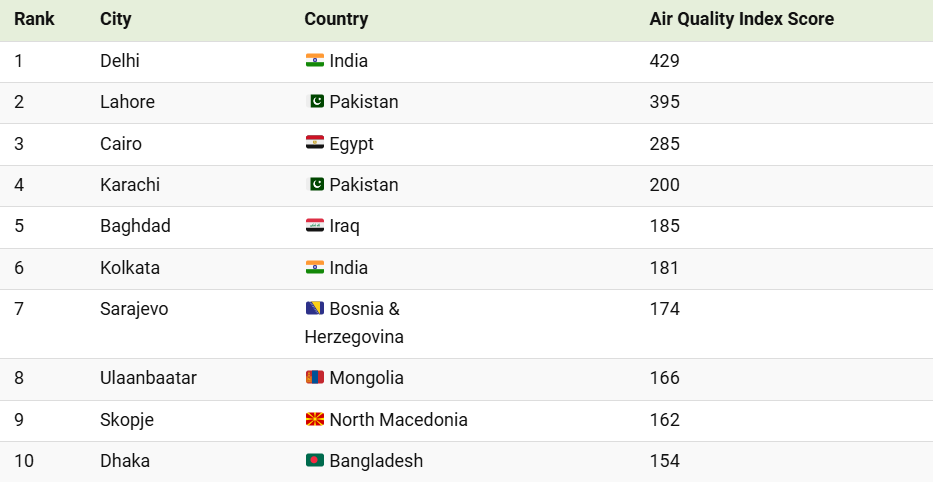Click the City column header
The image size is (933, 487).
(115, 19)
